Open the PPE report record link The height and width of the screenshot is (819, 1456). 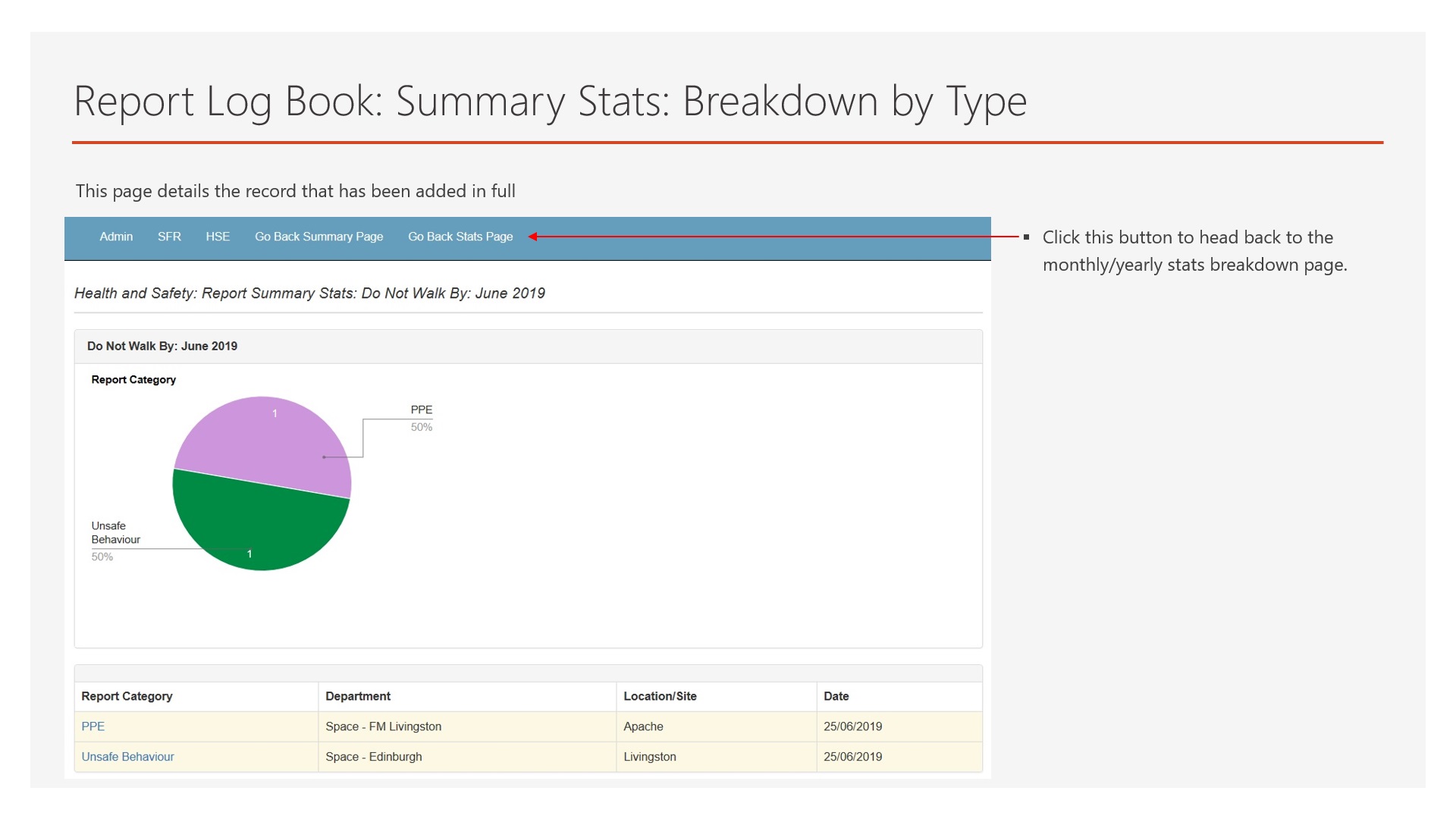coord(93,726)
